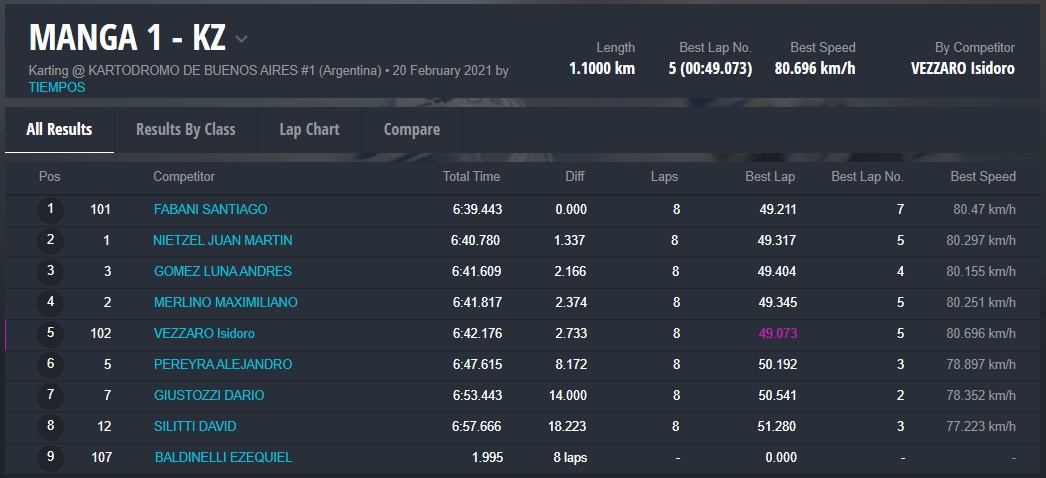
Task: Click position 9 circle badge
Action: pos(50,458)
